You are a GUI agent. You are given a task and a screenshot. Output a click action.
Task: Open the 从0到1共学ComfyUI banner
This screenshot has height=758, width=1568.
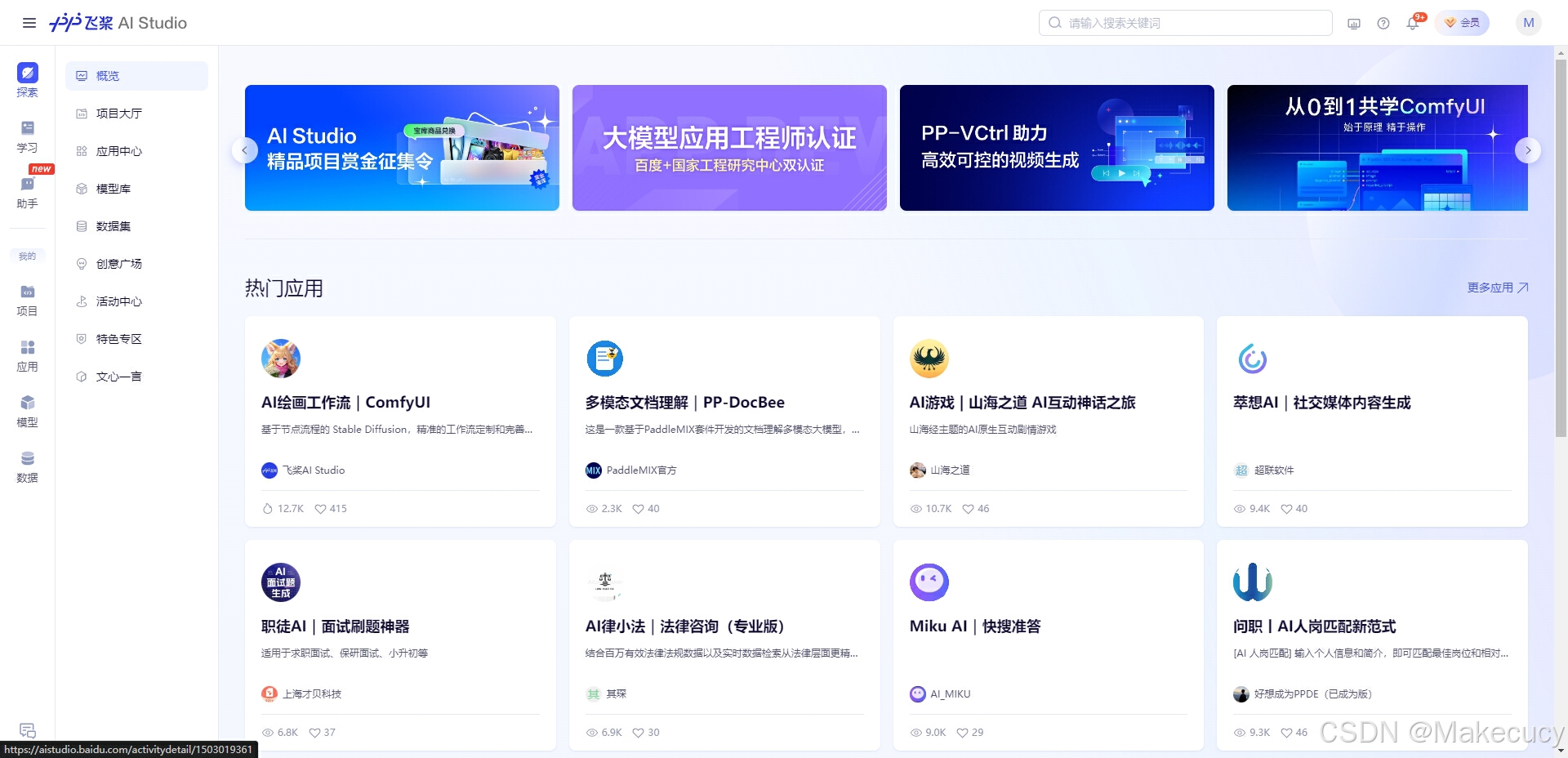(x=1378, y=148)
